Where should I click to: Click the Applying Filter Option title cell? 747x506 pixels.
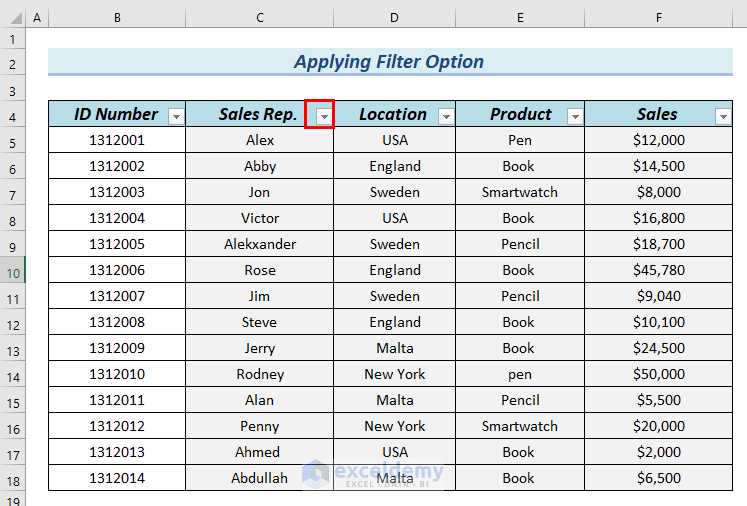389,62
